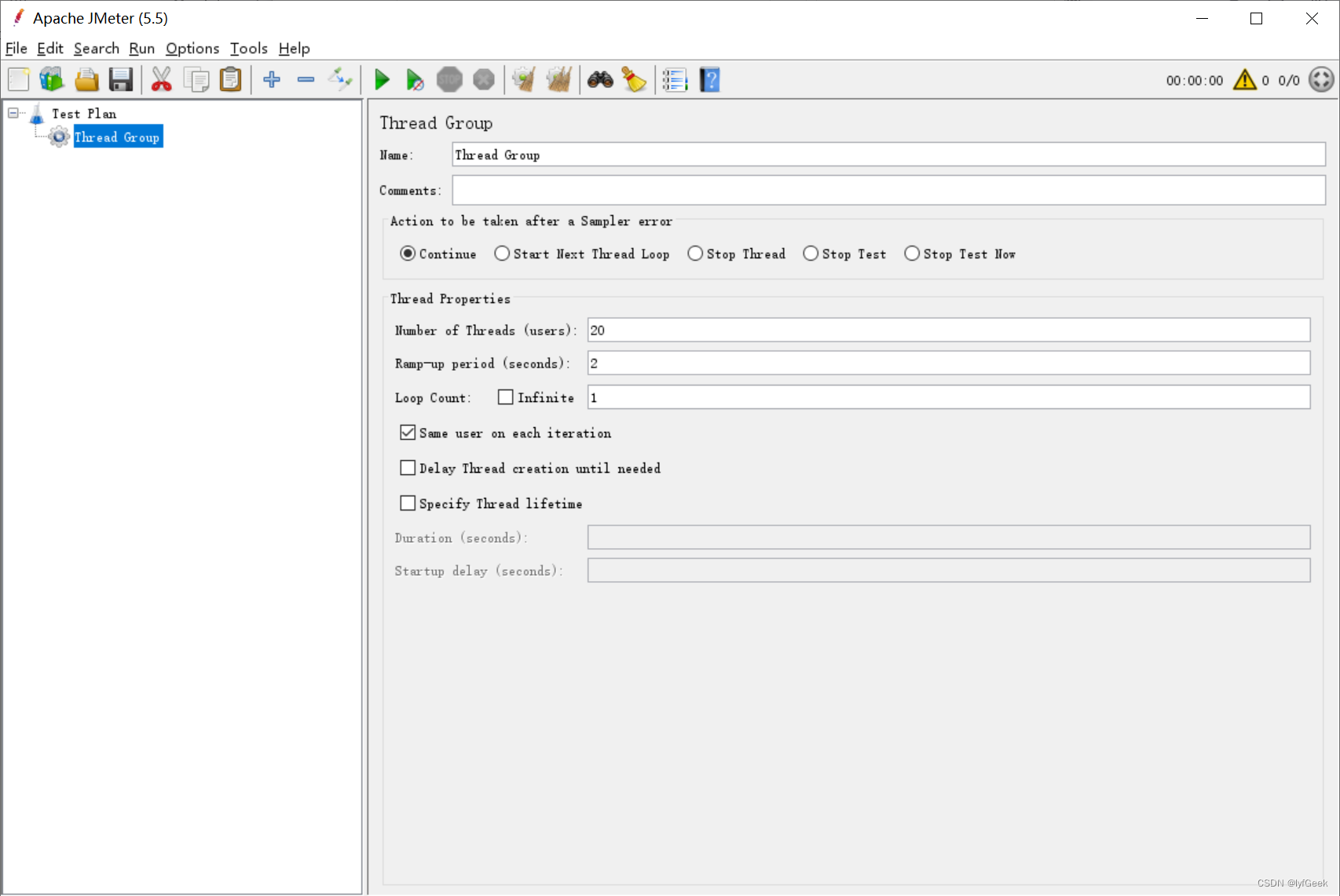Click the 0/0 active threads counter
The width and height of the screenshot is (1340, 896).
(1288, 81)
